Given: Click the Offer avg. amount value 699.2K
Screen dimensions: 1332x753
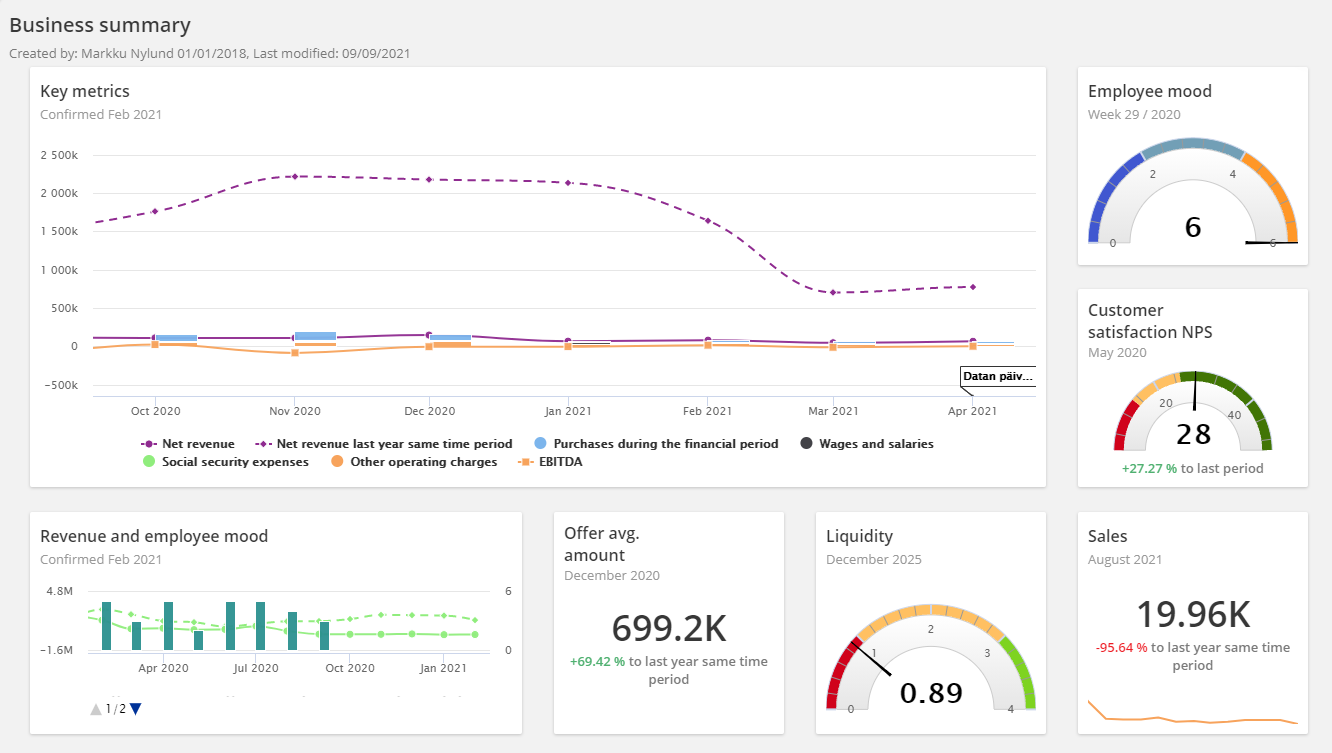Looking at the screenshot, I should coord(668,628).
